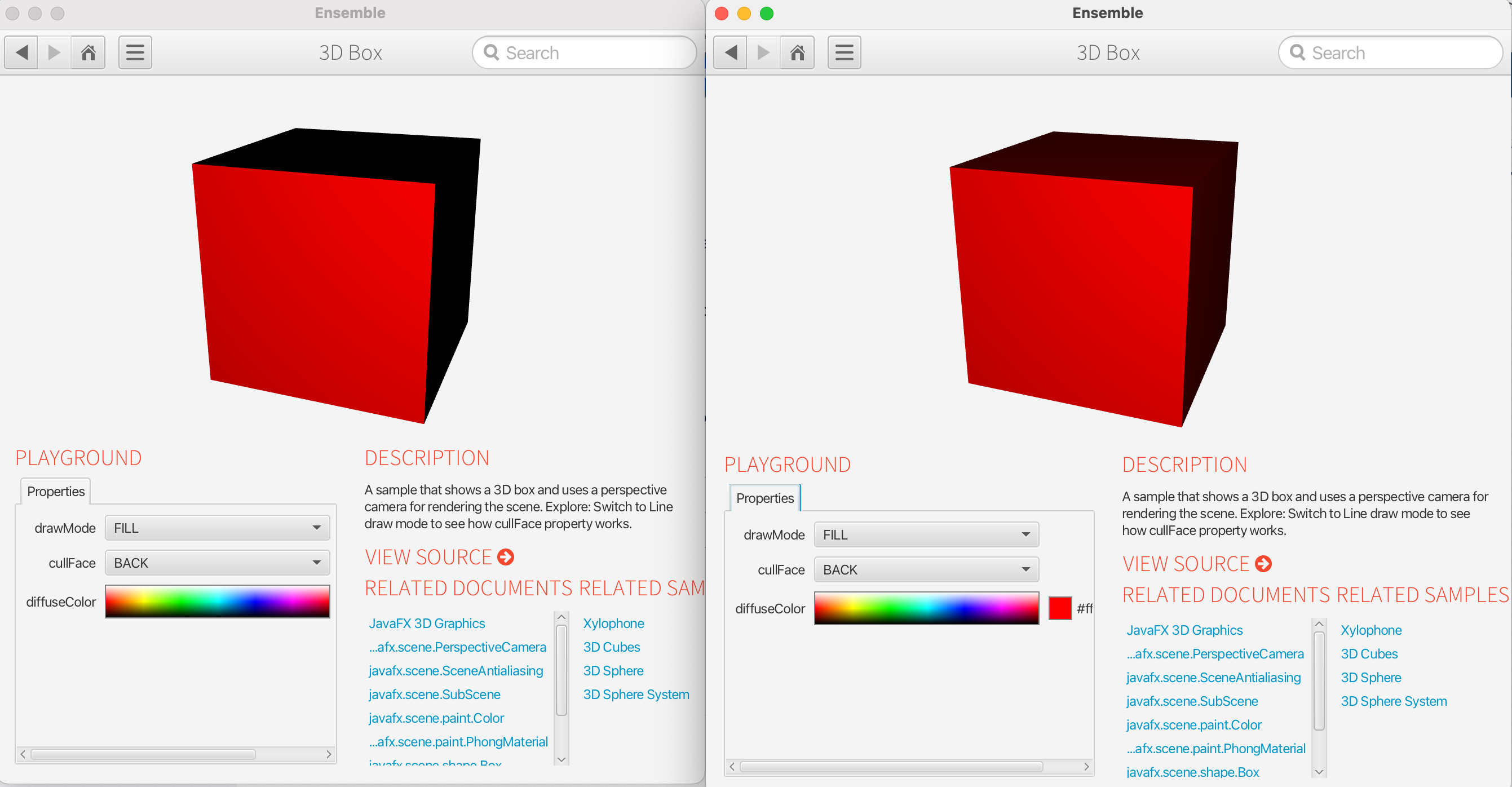1512x787 pixels.
Task: Select the Properties tab in right window
Action: 764,498
